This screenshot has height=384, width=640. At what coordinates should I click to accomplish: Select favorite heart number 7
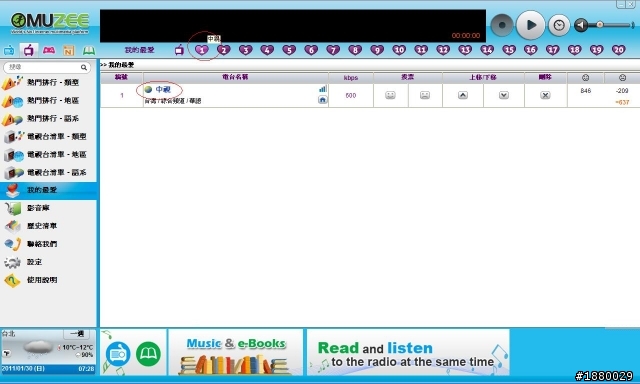click(x=333, y=50)
